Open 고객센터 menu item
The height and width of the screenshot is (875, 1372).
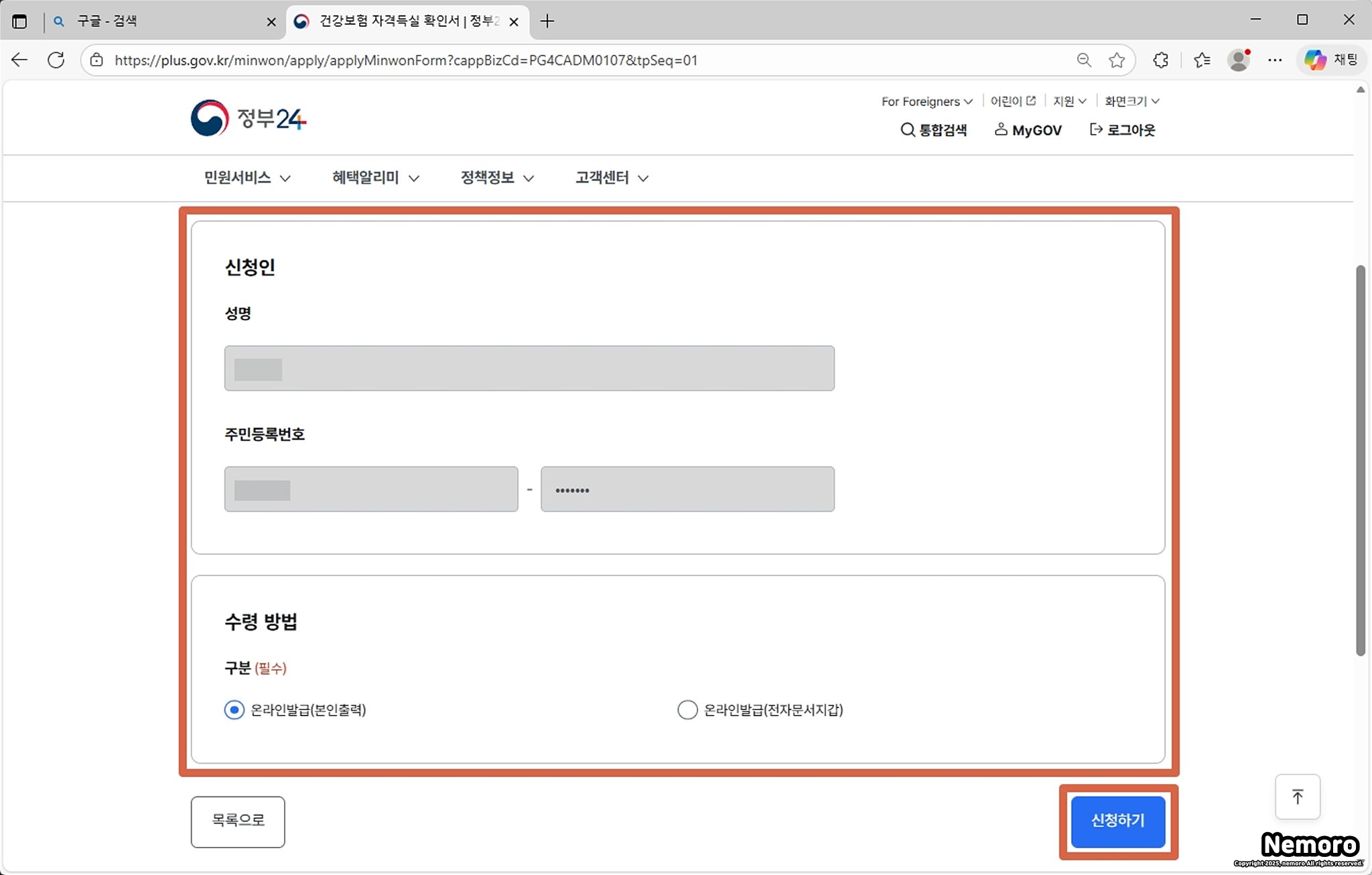[611, 178]
